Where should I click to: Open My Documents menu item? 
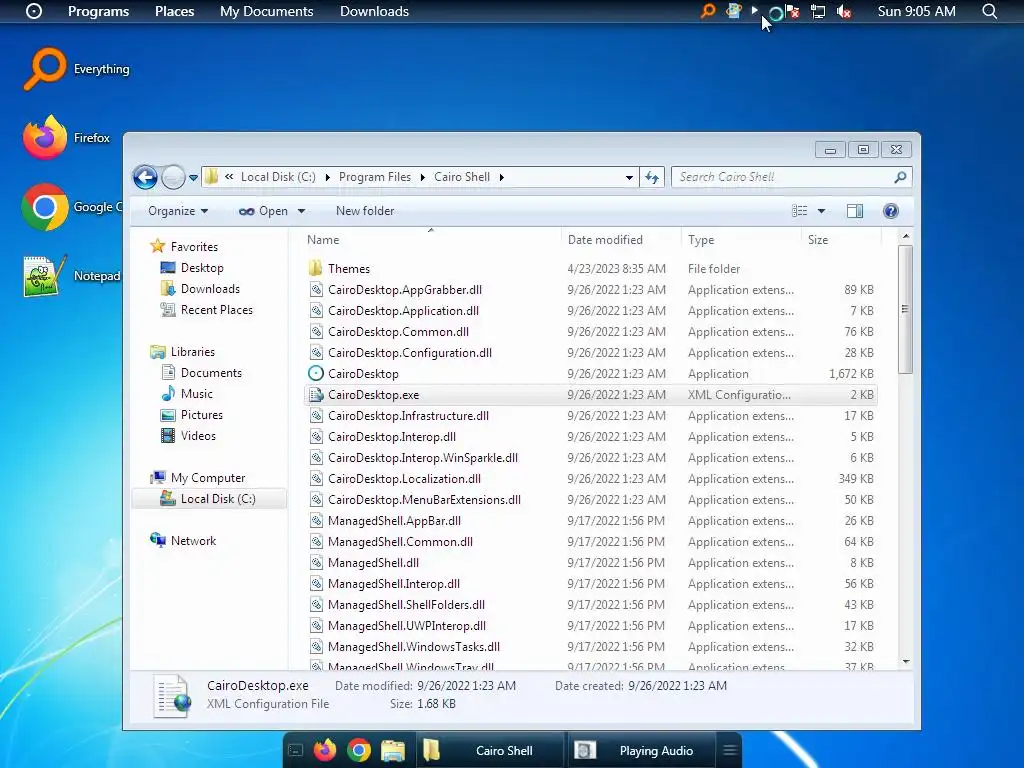tap(266, 11)
